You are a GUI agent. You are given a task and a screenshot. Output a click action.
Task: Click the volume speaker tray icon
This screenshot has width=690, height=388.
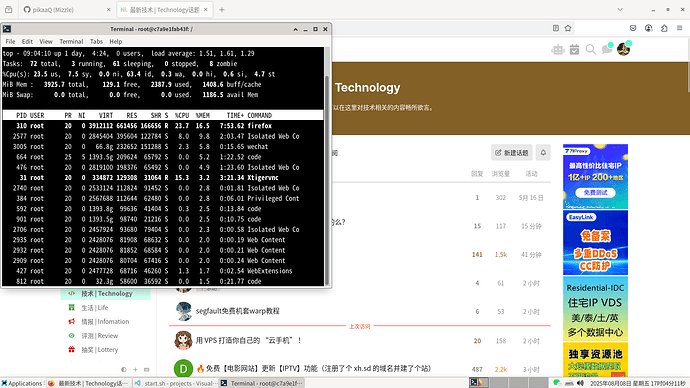[x=580, y=383]
